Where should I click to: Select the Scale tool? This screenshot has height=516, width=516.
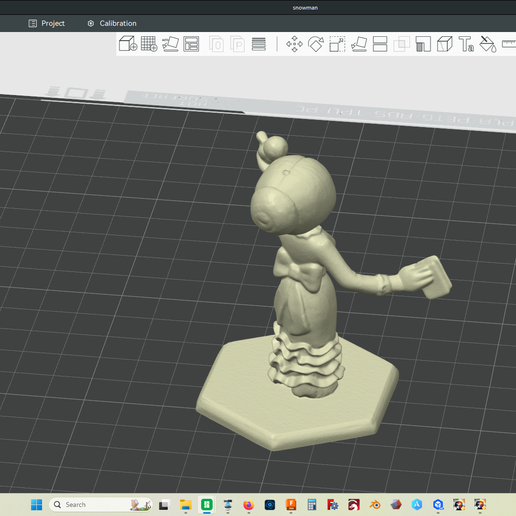[x=337, y=44]
